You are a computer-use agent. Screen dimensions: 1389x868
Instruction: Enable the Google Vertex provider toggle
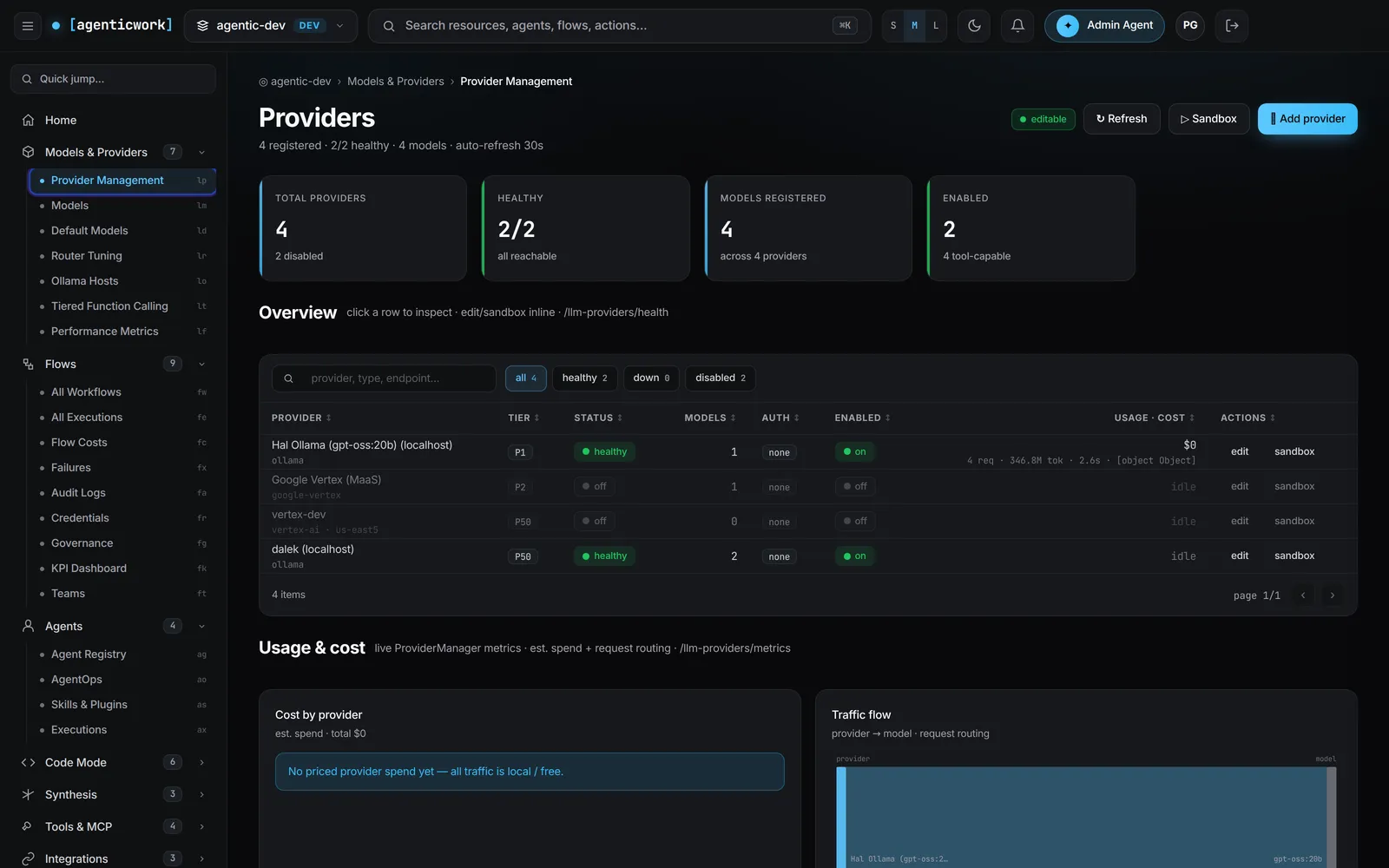pyautogui.click(x=855, y=486)
